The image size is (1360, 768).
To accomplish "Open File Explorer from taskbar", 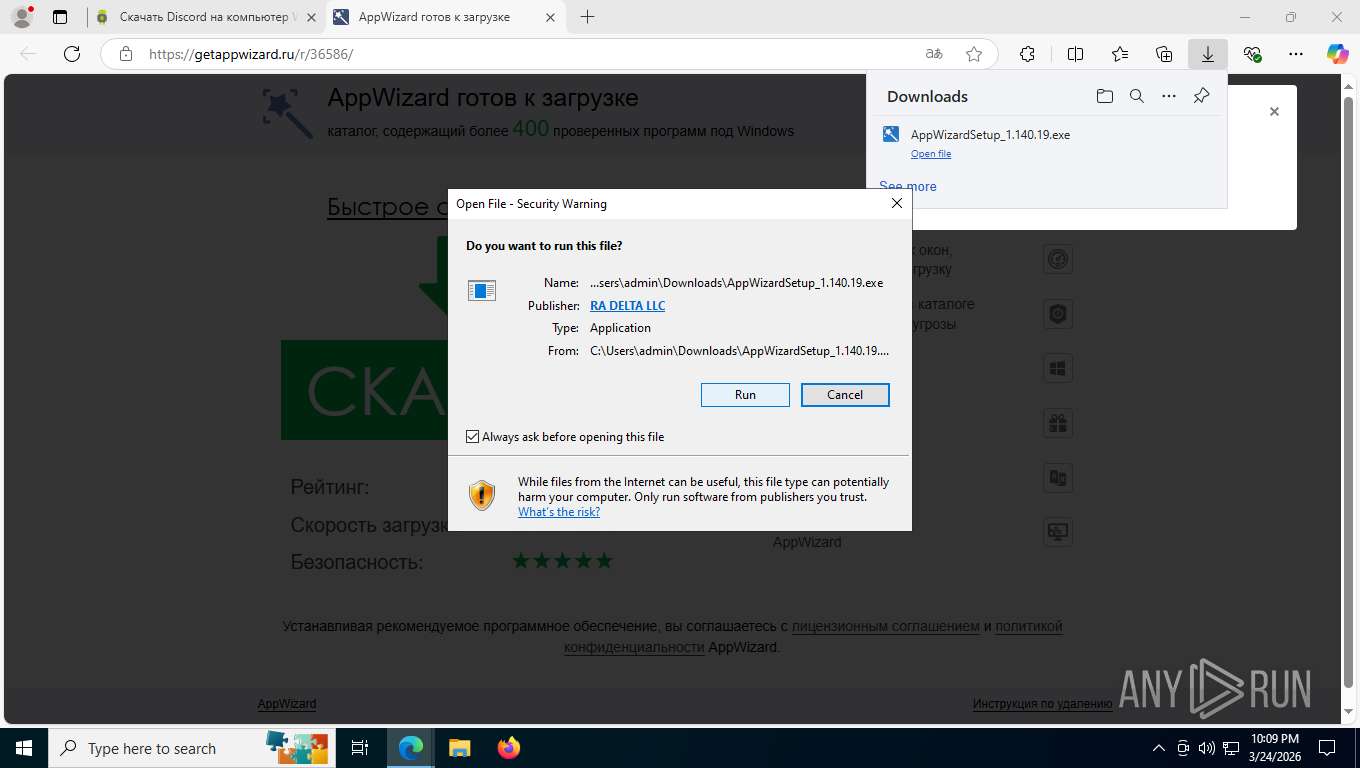I will pos(459,748).
